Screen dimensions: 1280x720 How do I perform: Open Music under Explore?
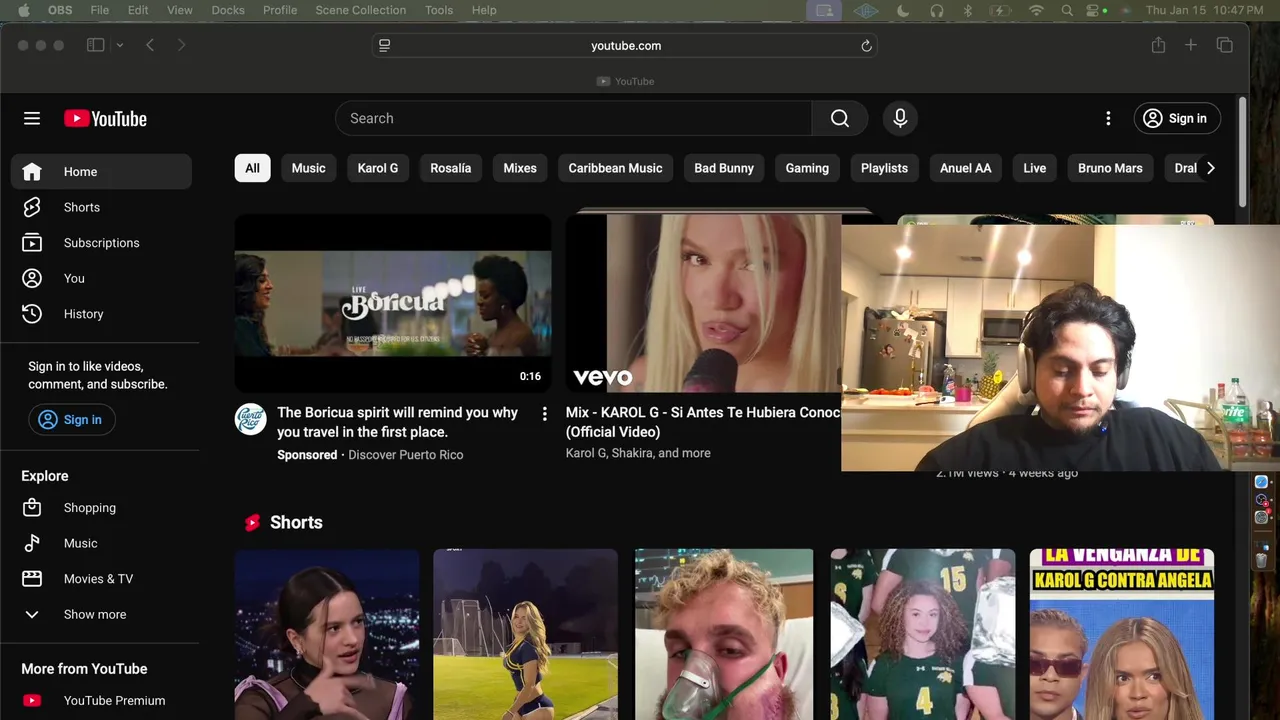[101, 543]
